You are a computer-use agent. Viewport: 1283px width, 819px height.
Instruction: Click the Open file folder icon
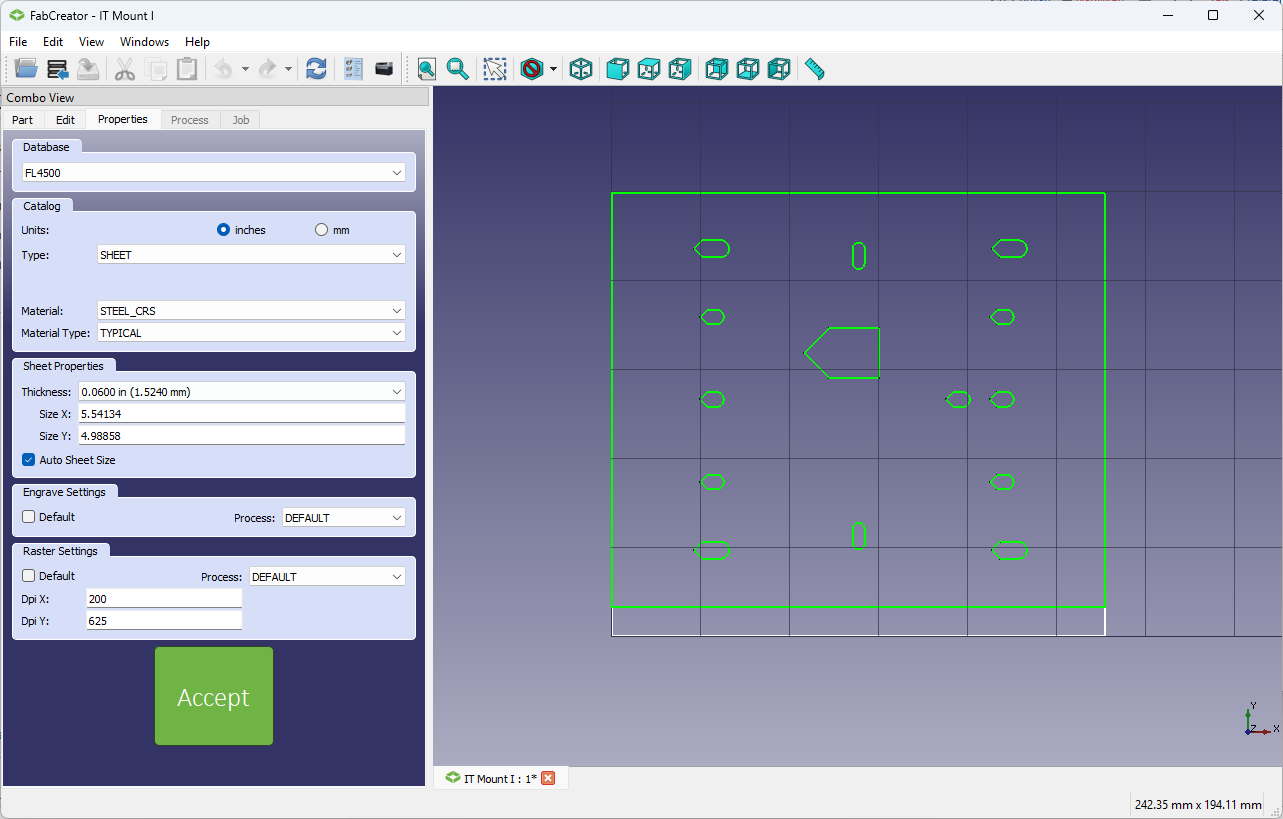26,69
